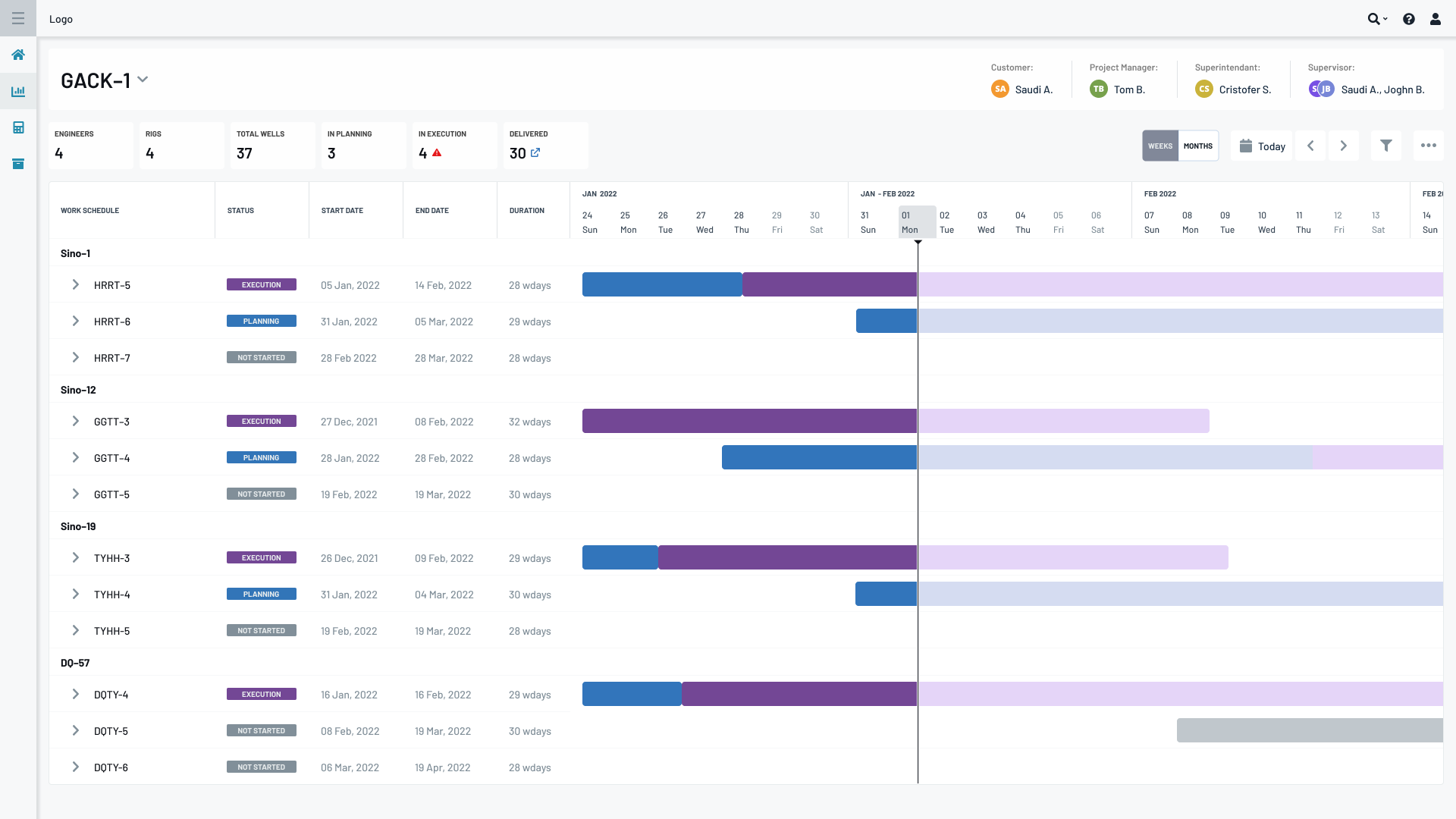The height and width of the screenshot is (819, 1456).
Task: Select the Sino-19 rig group header
Action: pyautogui.click(x=78, y=526)
